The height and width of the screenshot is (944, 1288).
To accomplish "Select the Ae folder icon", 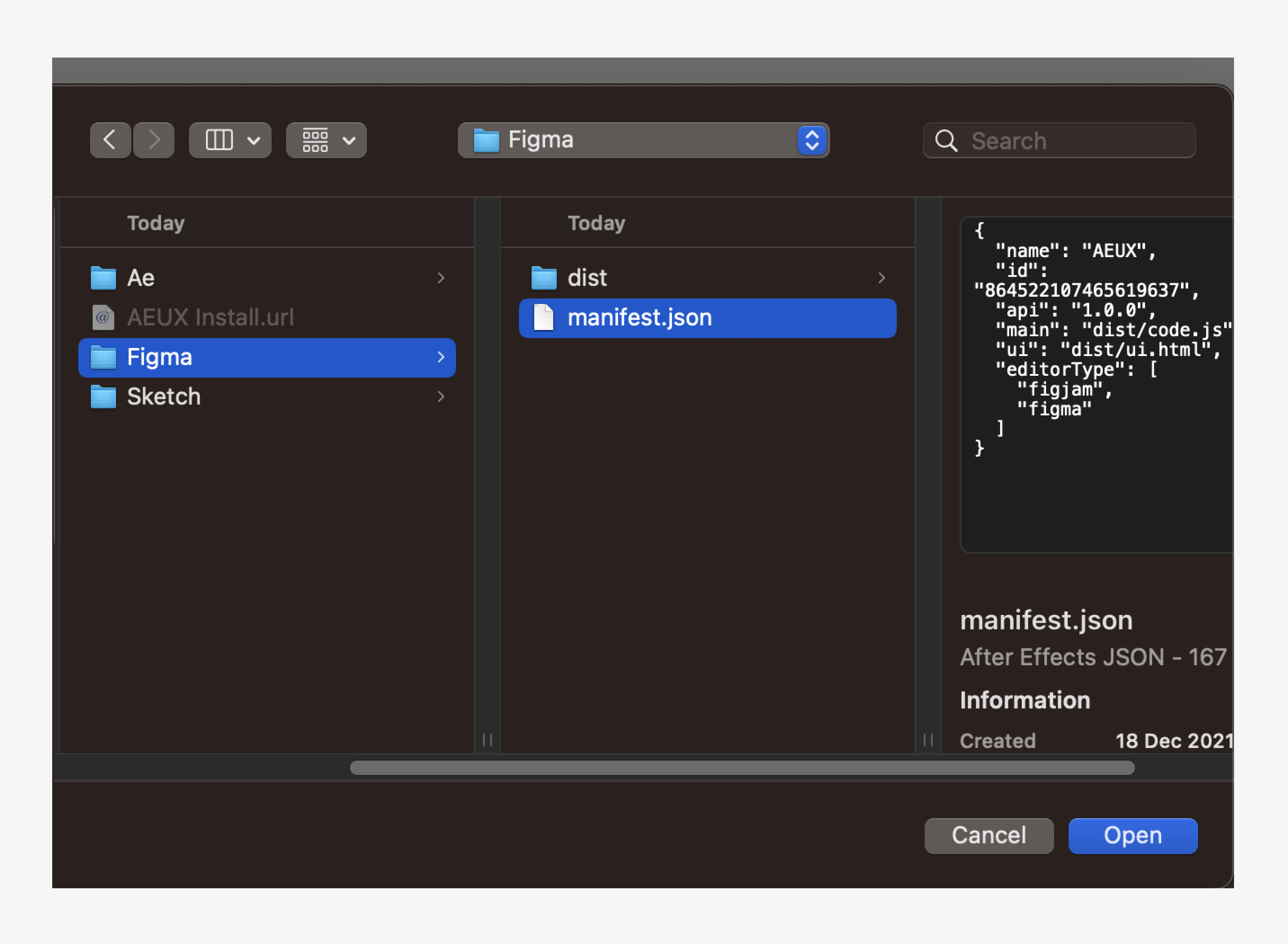I will pos(103,278).
